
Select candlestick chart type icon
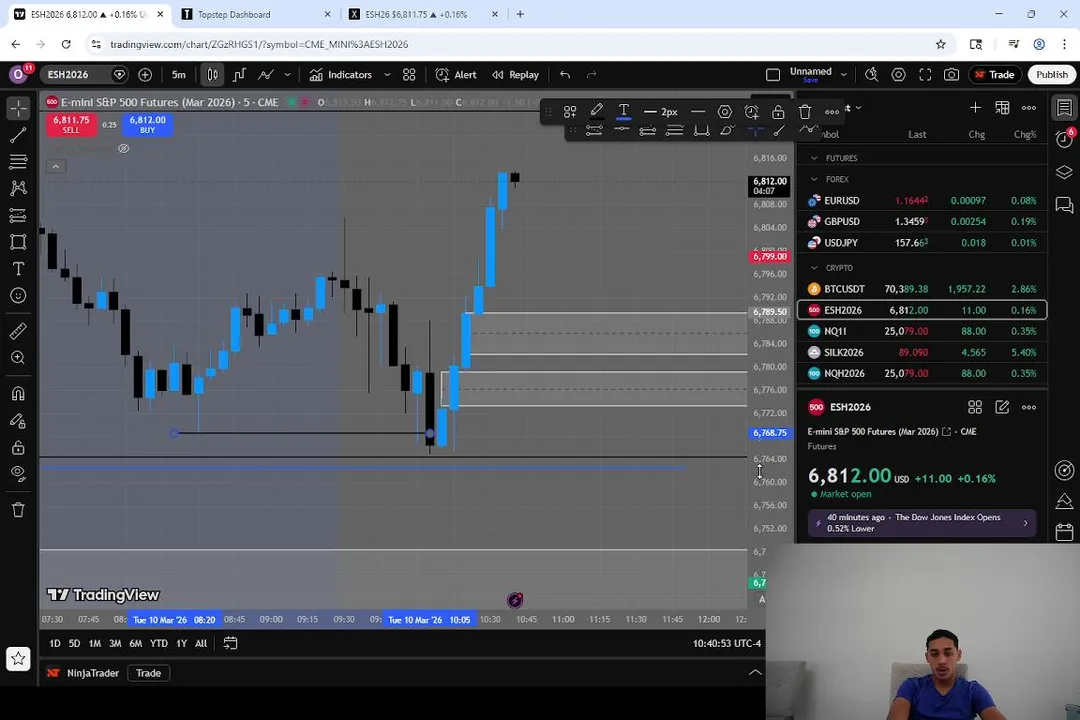click(x=212, y=74)
